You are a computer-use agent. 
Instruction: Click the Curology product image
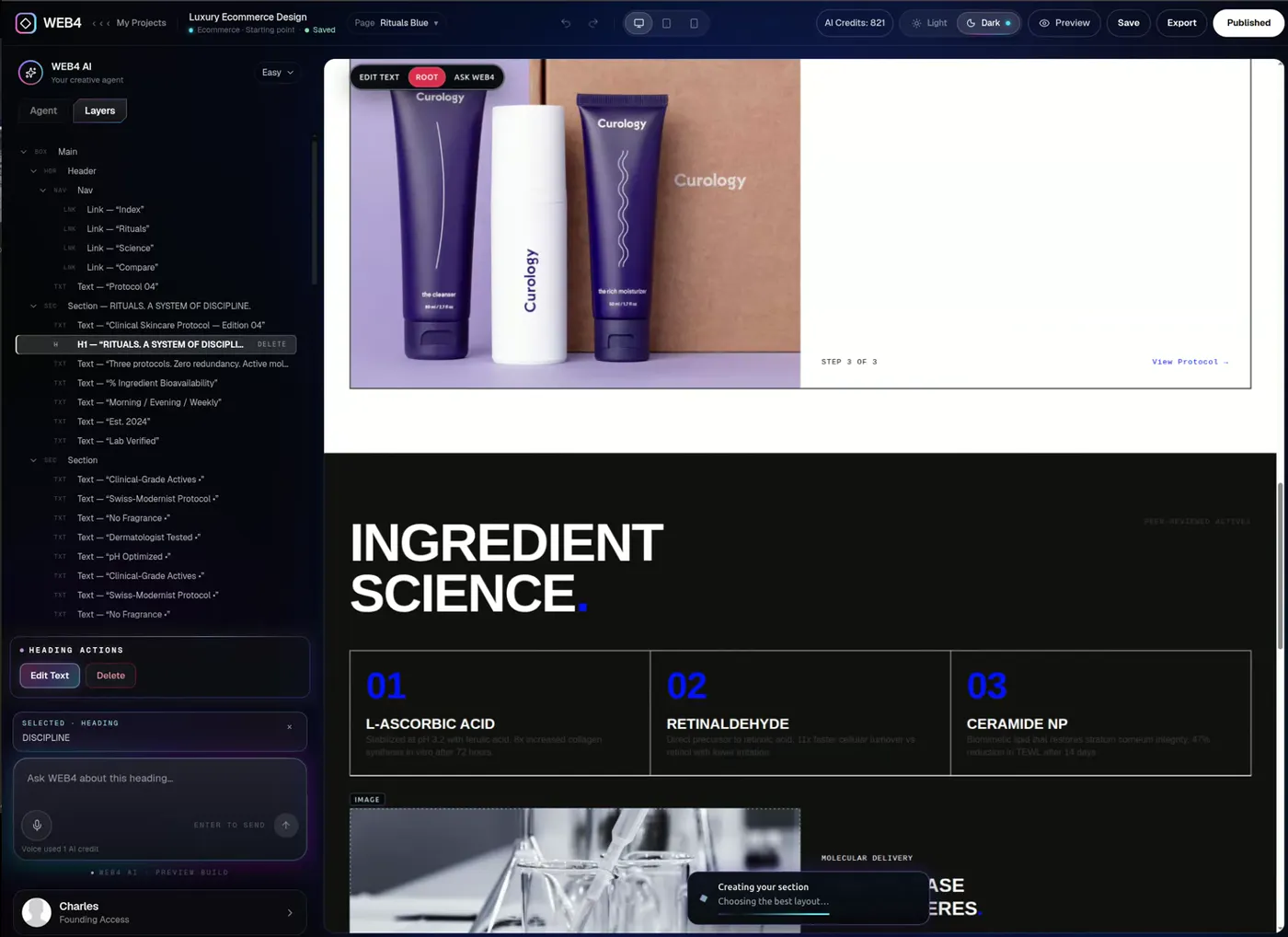pyautogui.click(x=575, y=224)
